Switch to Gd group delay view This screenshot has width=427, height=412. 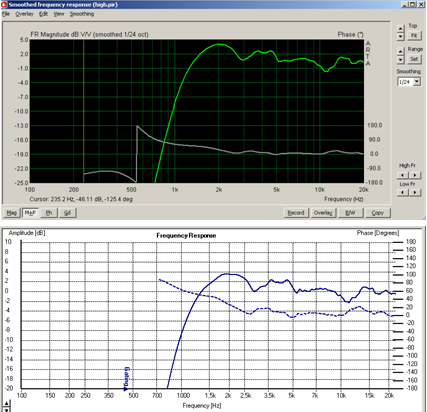click(67, 213)
